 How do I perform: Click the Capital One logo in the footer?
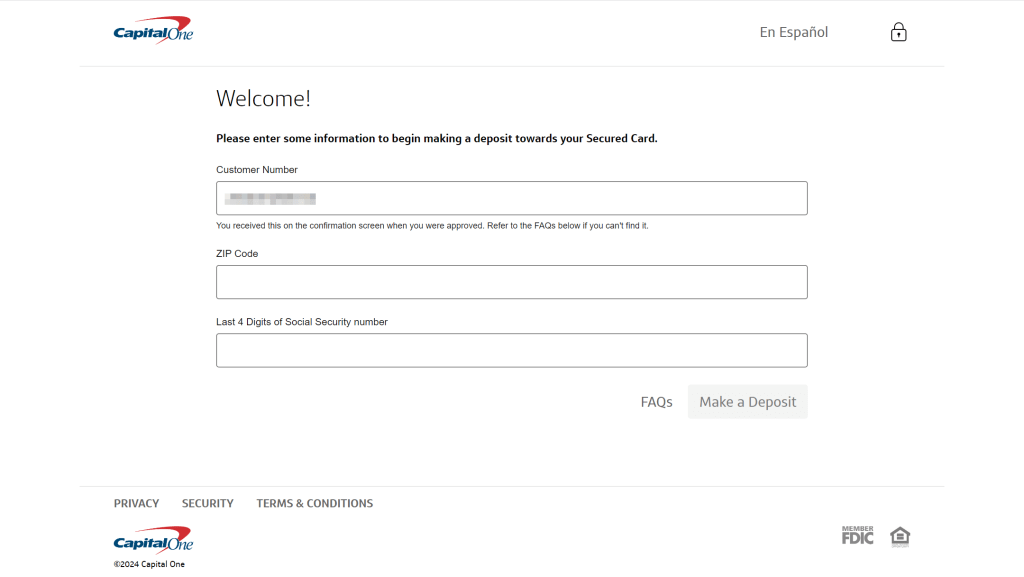[x=153, y=540]
